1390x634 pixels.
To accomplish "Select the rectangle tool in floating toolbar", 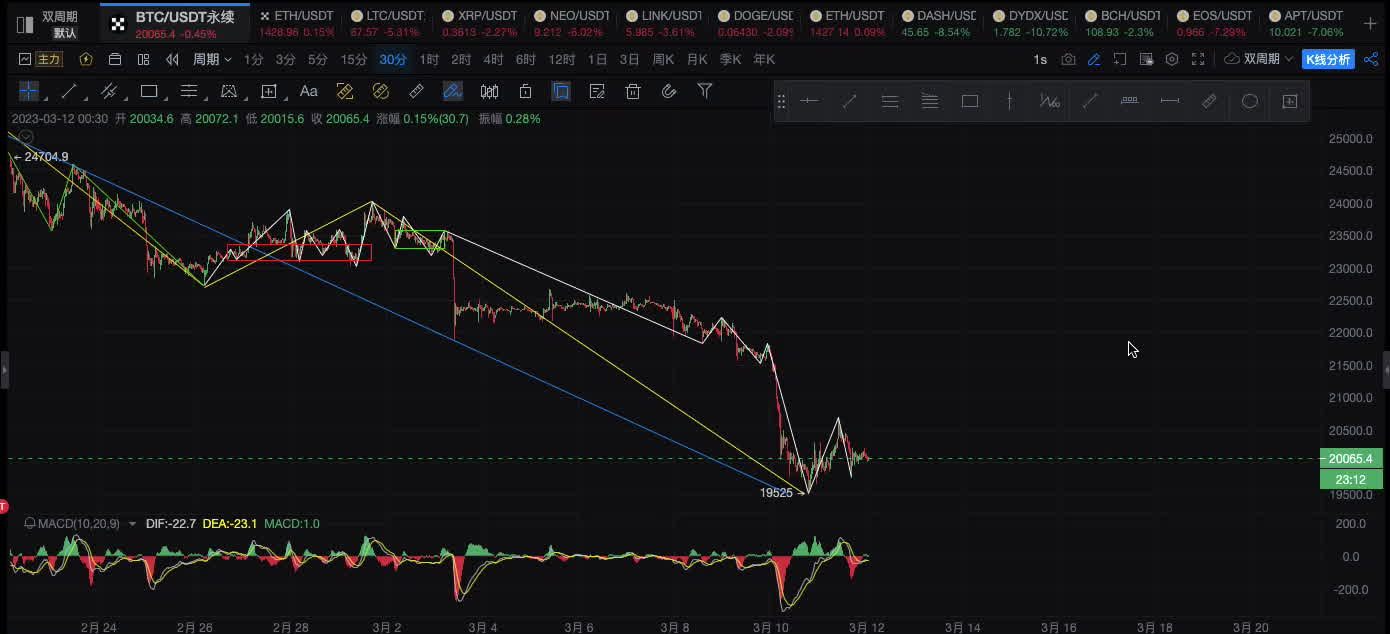I will coord(969,101).
